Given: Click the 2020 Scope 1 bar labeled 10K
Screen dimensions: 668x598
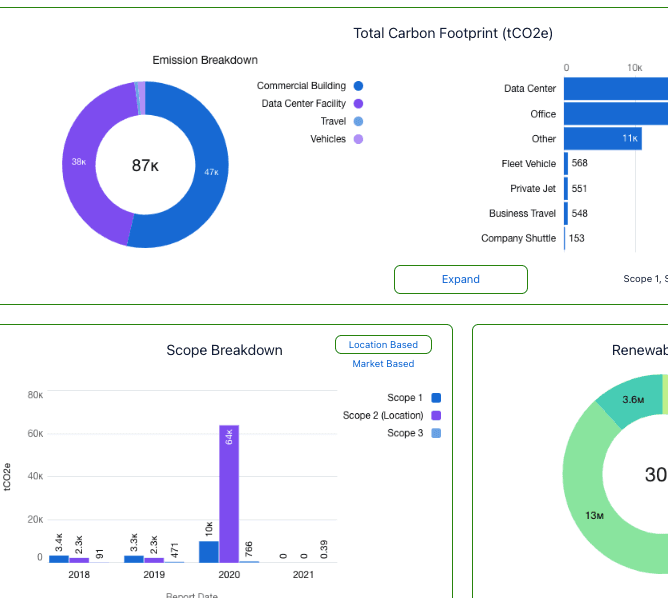Looking at the screenshot, I should click(x=209, y=552).
